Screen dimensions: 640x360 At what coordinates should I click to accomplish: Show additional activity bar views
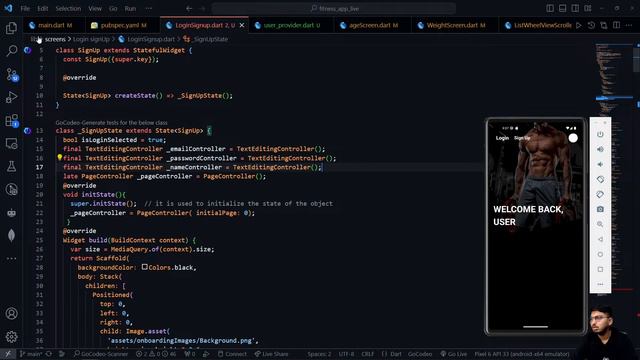(x=11, y=258)
